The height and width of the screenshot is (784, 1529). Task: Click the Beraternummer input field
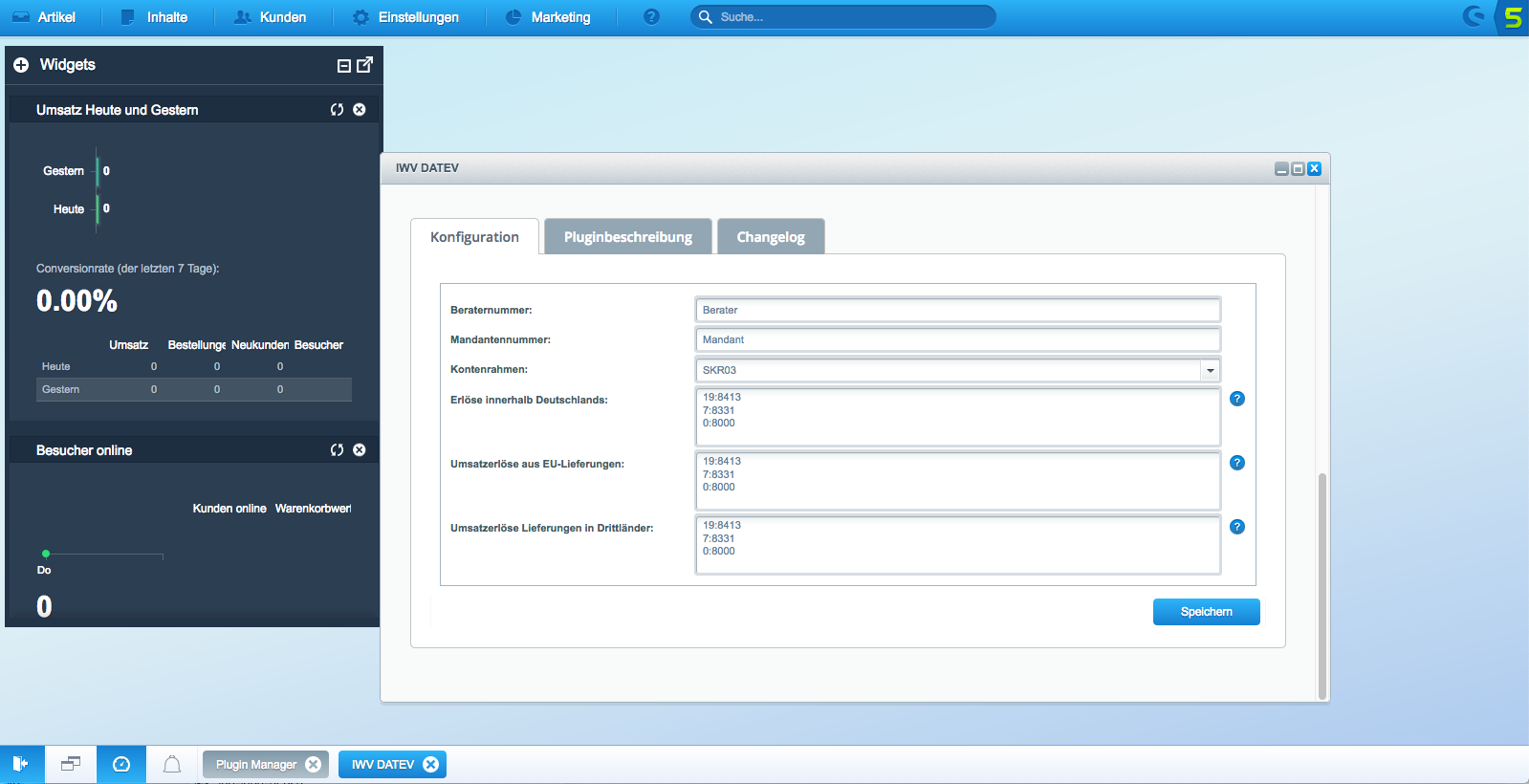coord(957,310)
